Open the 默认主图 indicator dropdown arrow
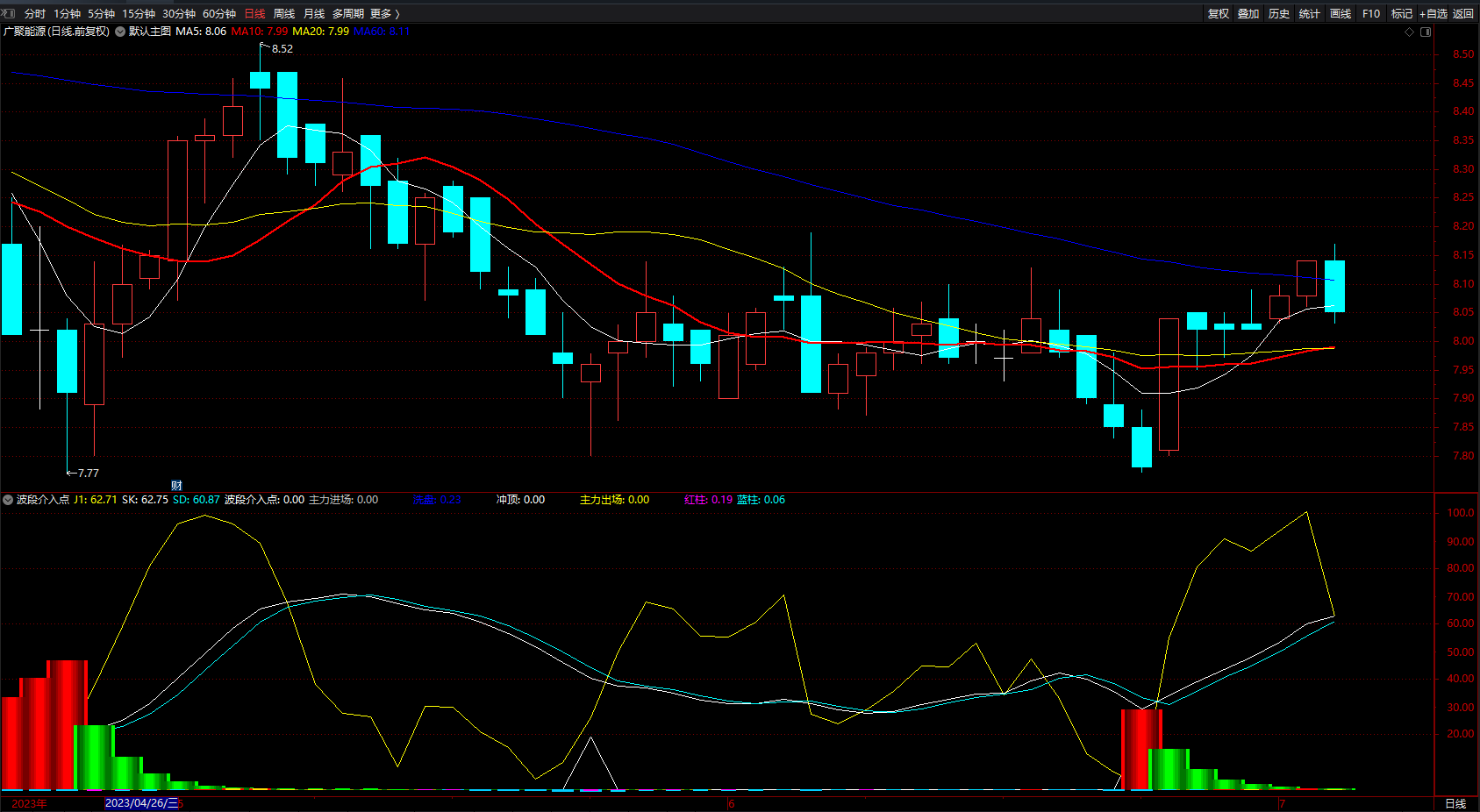This screenshot has width=1480, height=812. coord(120,32)
